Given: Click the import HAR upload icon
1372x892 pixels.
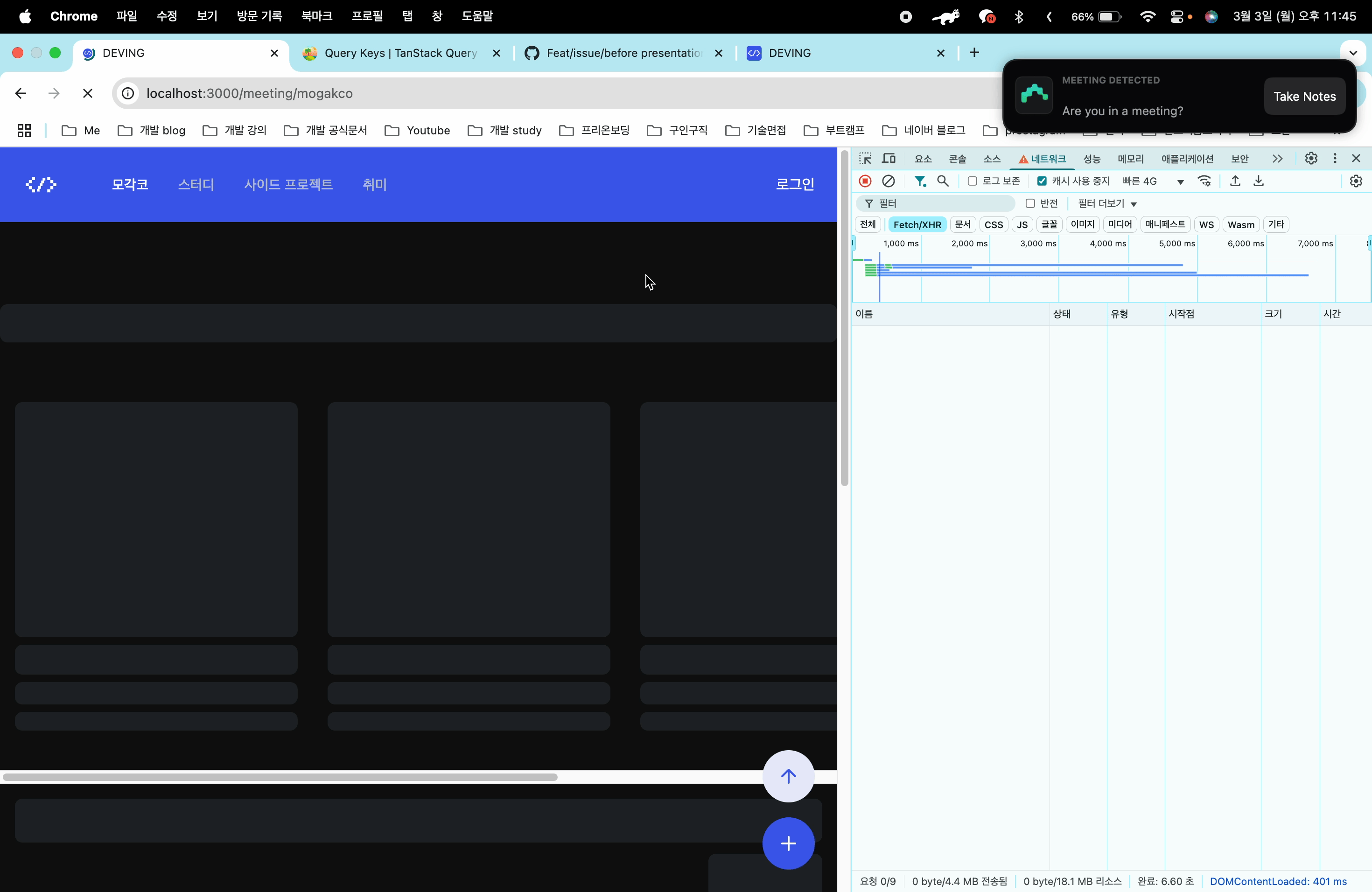Looking at the screenshot, I should 1235,181.
